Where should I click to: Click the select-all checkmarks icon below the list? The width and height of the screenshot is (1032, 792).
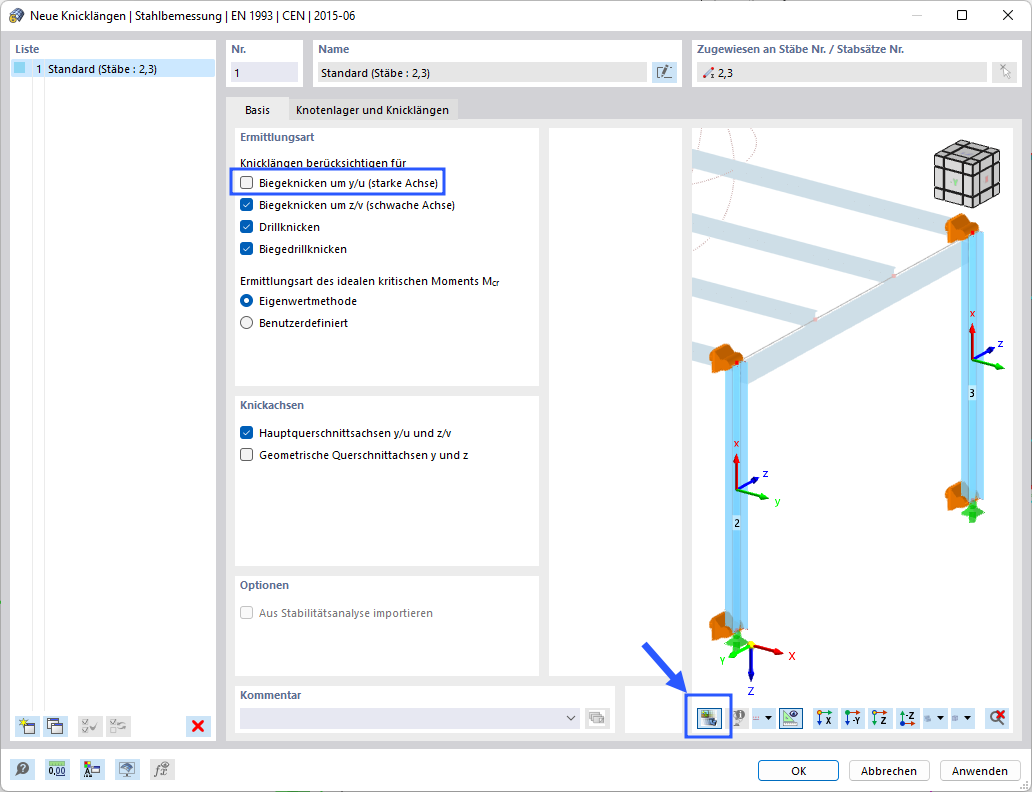pyautogui.click(x=90, y=726)
